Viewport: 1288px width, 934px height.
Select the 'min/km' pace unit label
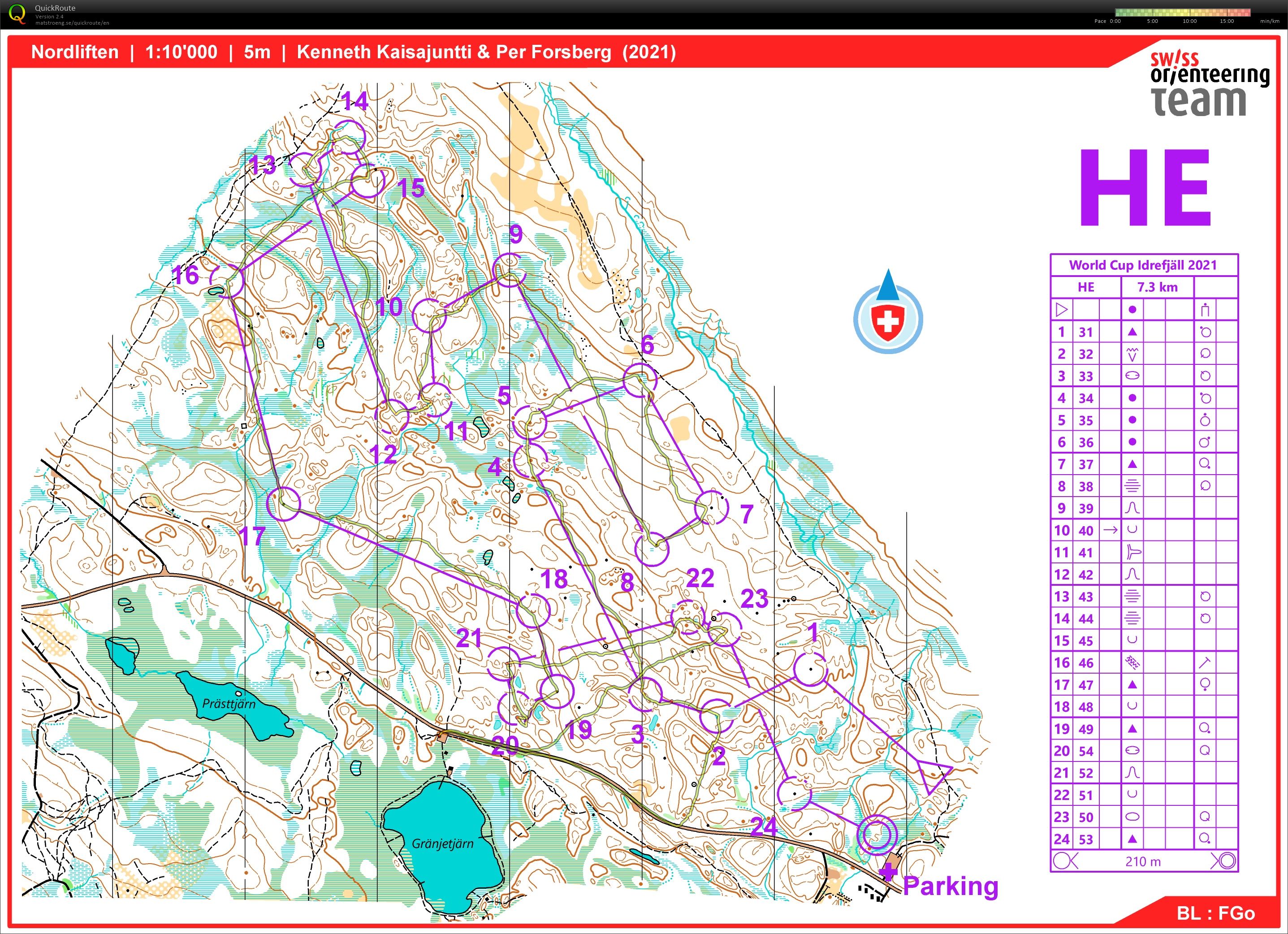tap(1269, 21)
